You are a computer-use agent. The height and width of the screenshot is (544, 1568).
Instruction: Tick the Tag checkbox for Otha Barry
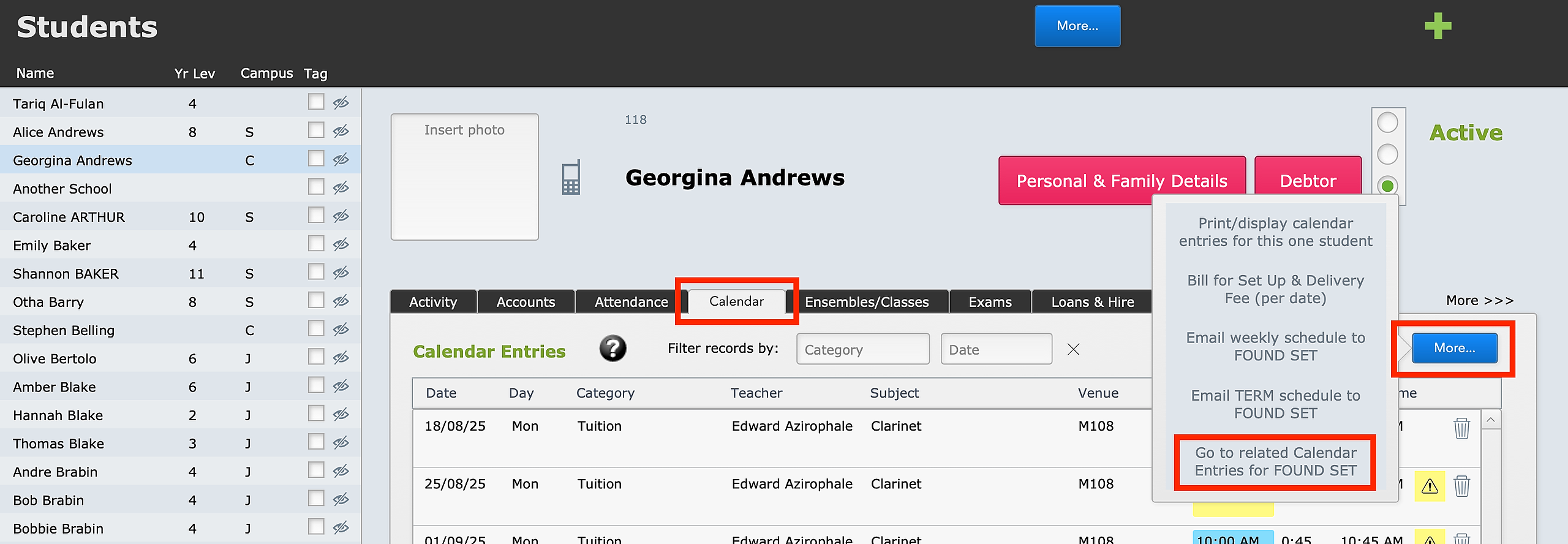[x=316, y=300]
